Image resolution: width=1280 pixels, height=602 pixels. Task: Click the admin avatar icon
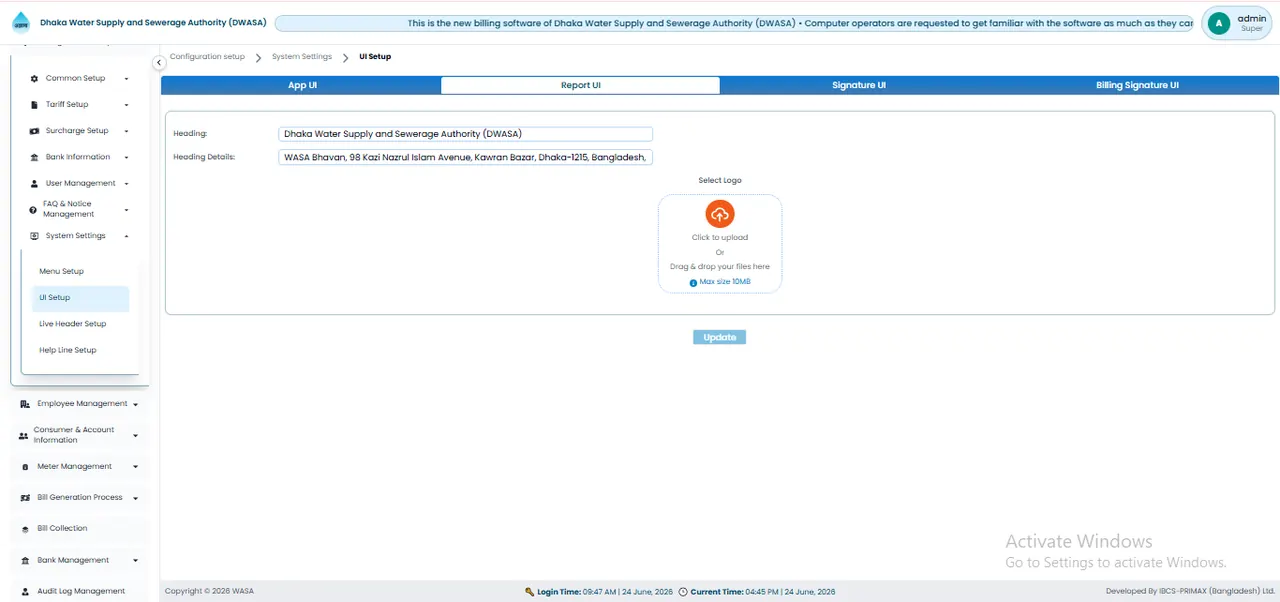[x=1219, y=23]
